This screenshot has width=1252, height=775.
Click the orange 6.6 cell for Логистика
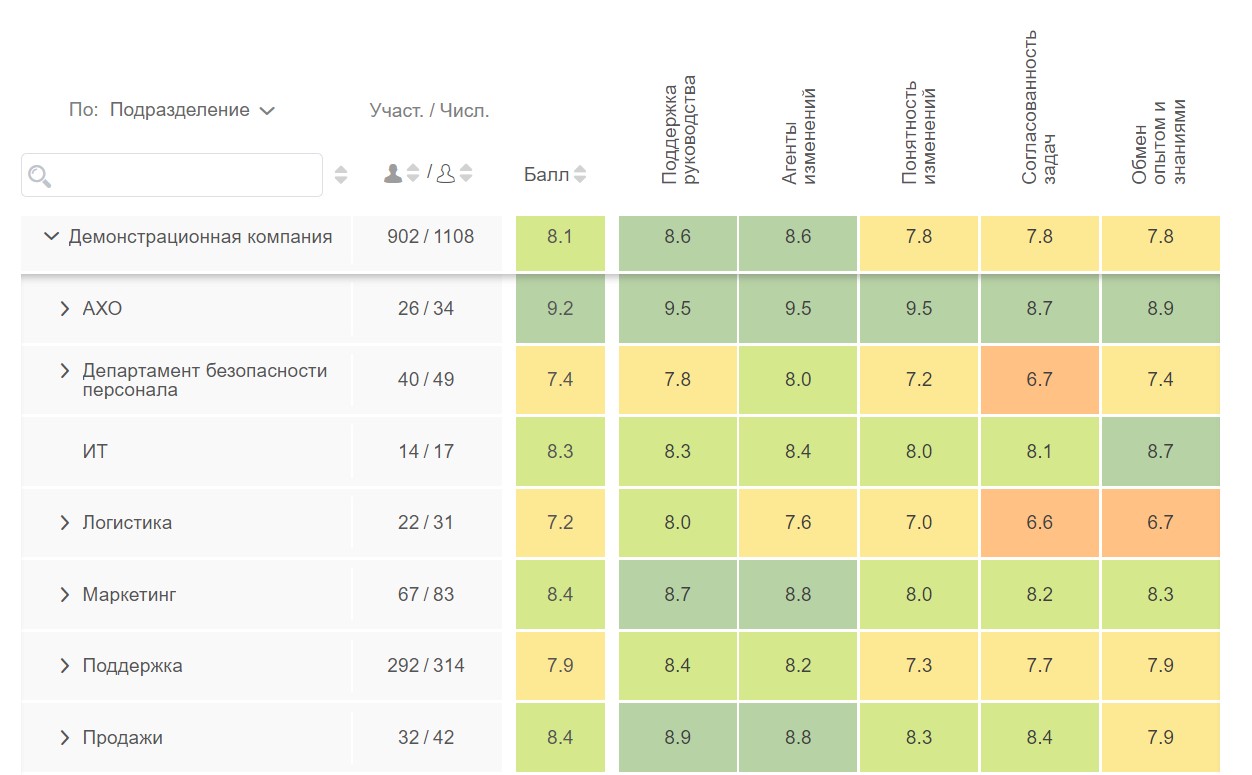(x=1040, y=523)
